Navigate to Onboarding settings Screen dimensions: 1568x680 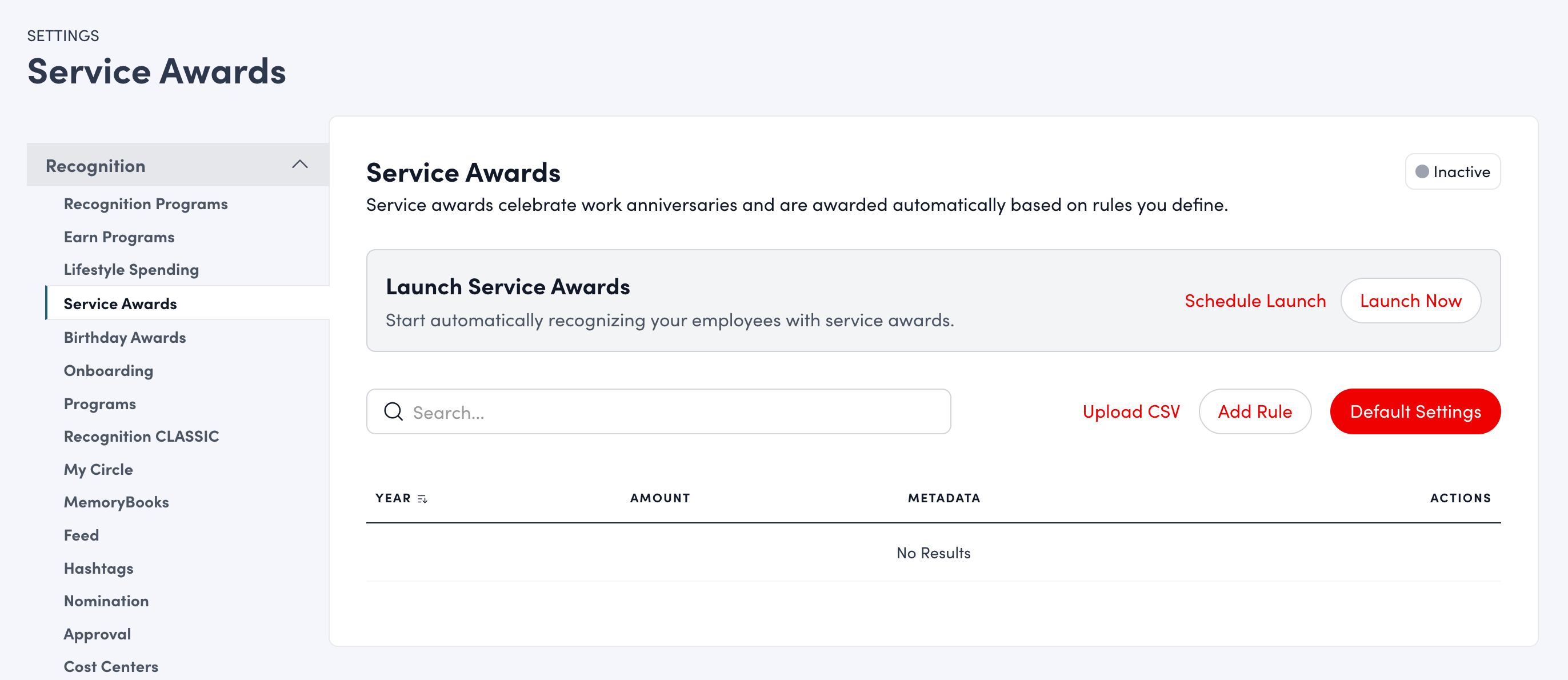pos(109,370)
